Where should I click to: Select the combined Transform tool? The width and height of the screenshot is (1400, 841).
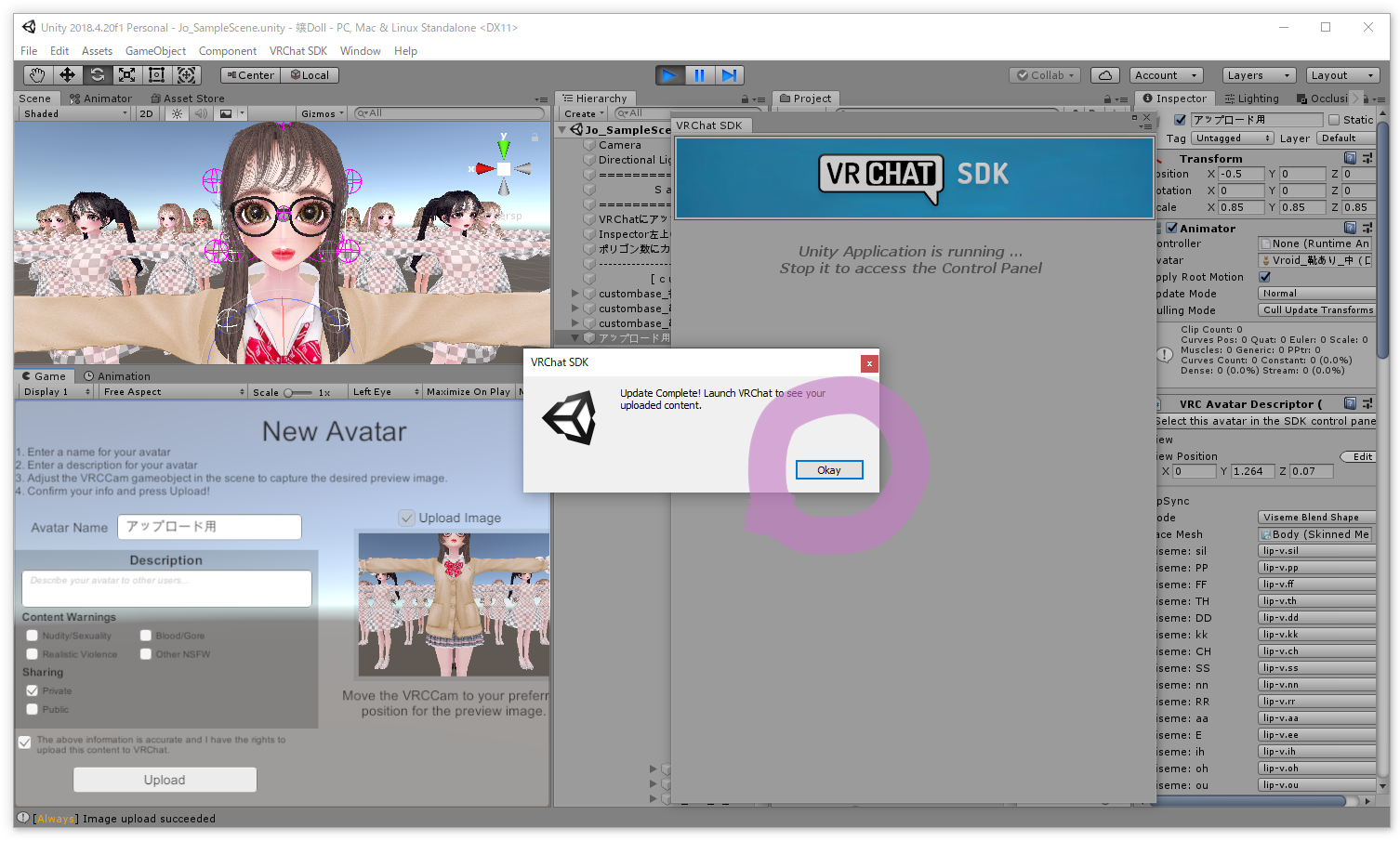click(x=186, y=75)
